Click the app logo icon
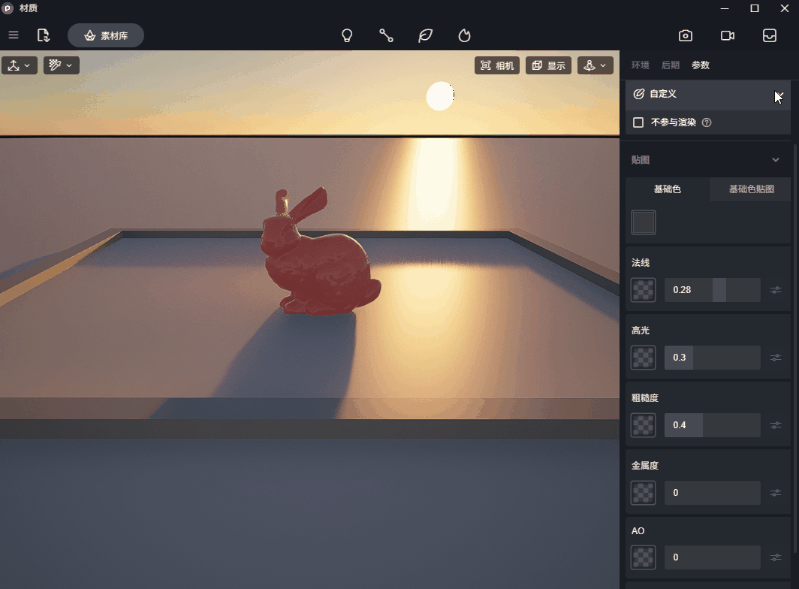Screen dimensions: 799x589 pyautogui.click(x=8, y=8)
